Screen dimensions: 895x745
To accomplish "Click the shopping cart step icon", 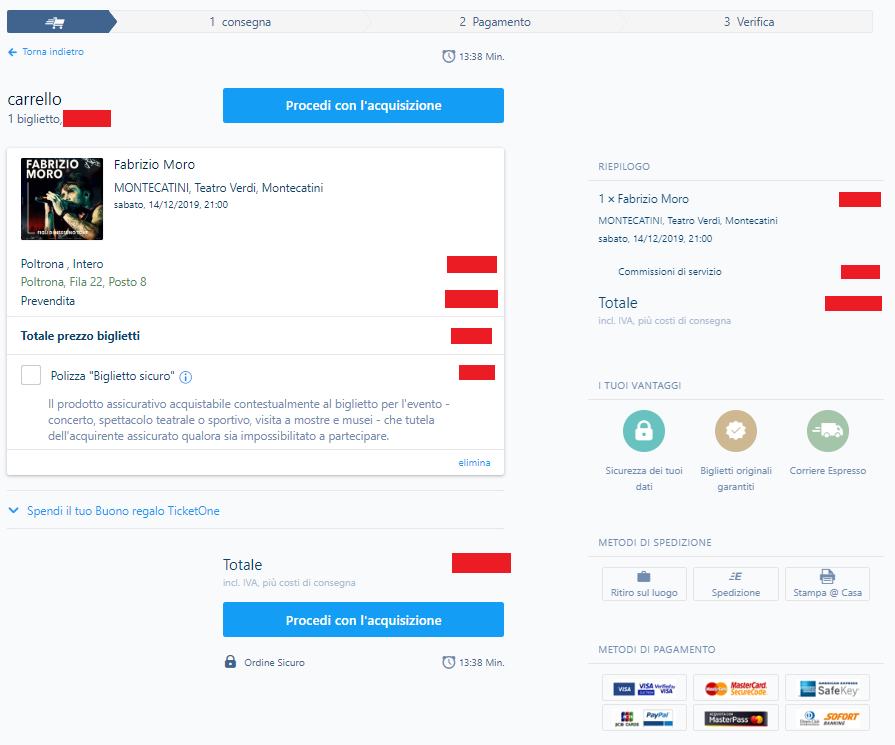I will 55,22.
